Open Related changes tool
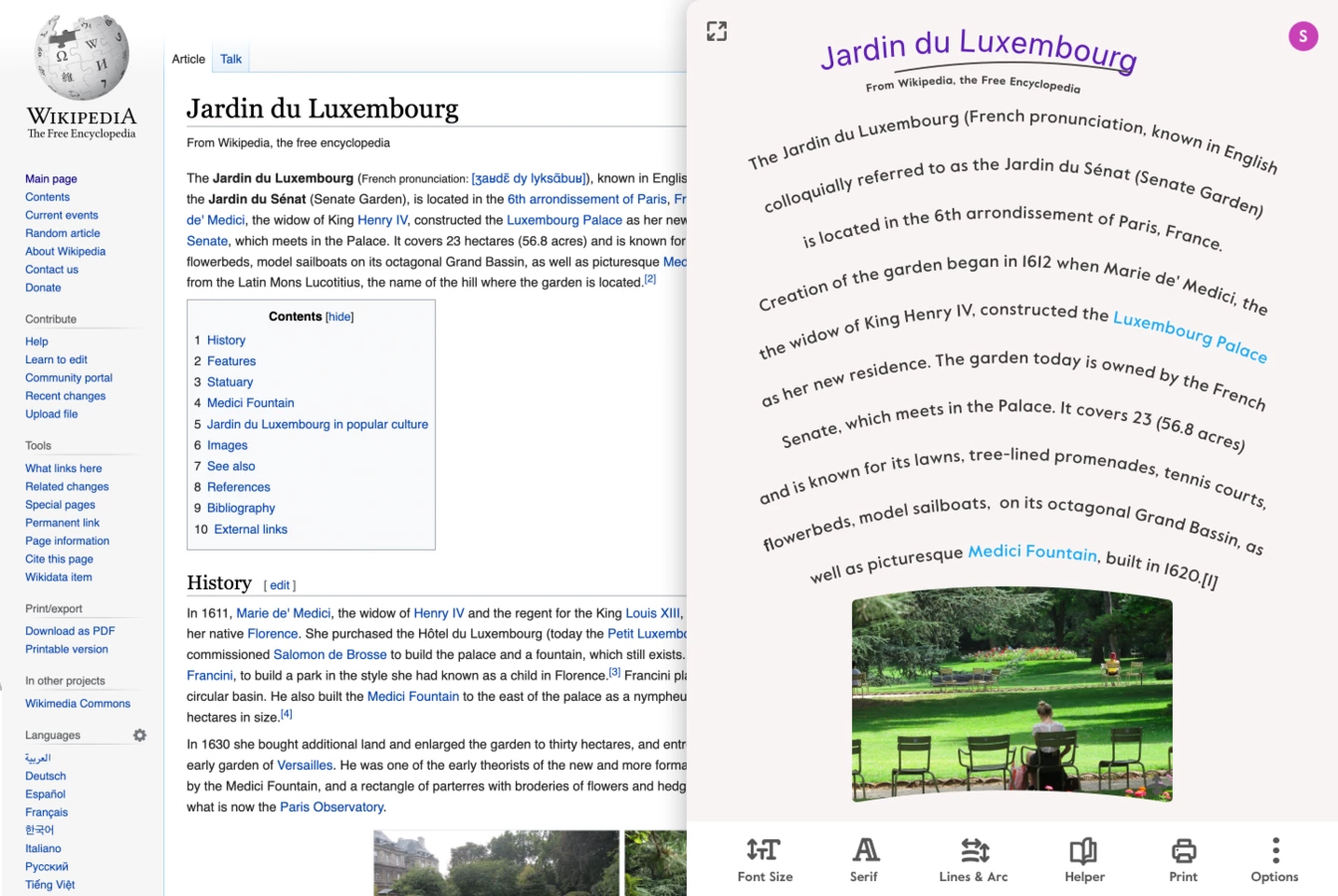 67,487
